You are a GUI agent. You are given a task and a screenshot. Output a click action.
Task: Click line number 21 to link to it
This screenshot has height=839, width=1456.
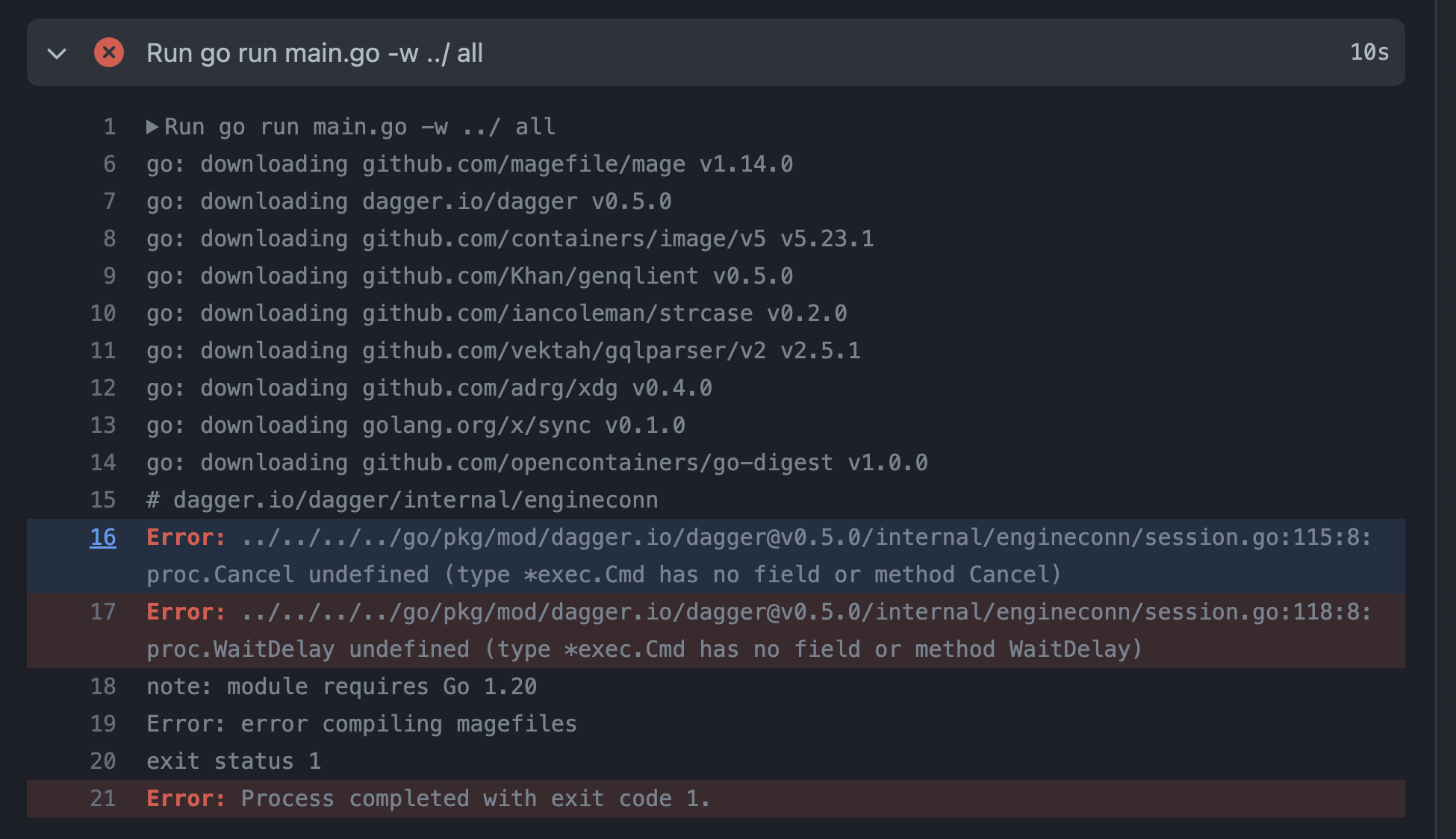104,798
